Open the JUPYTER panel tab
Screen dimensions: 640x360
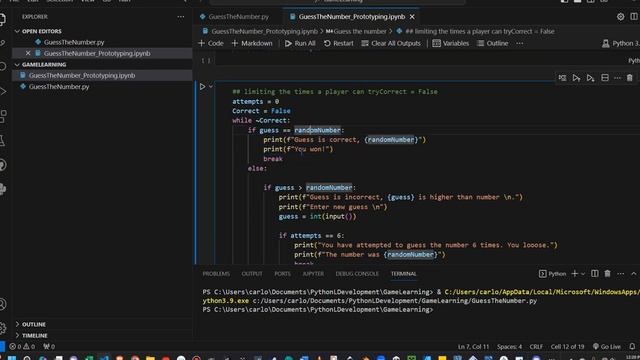(313, 274)
